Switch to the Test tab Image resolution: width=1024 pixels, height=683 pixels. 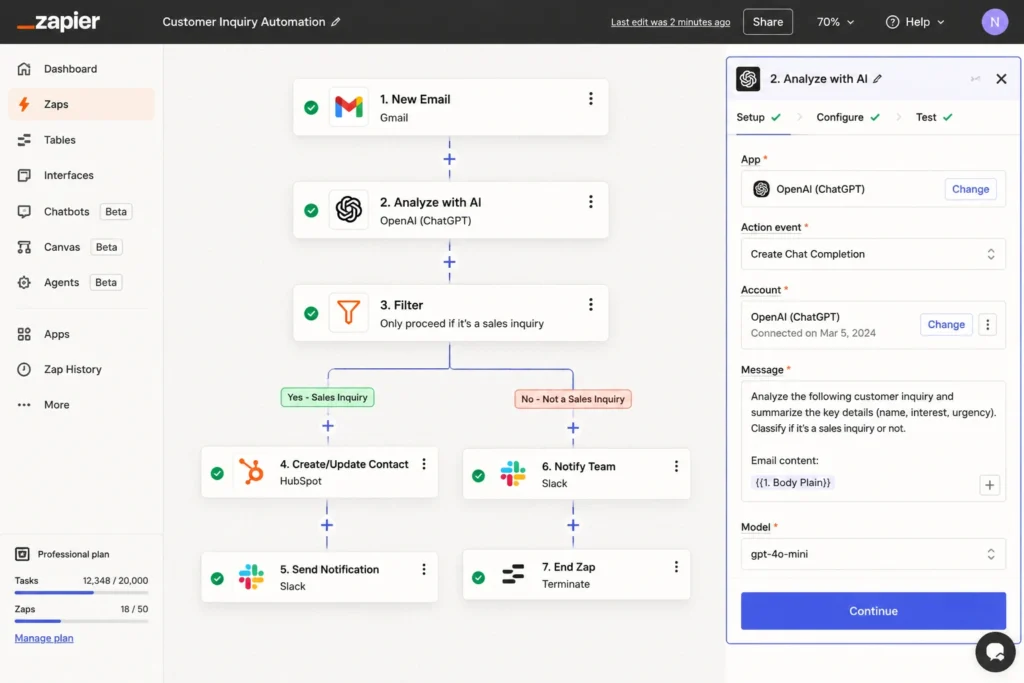[x=934, y=118]
